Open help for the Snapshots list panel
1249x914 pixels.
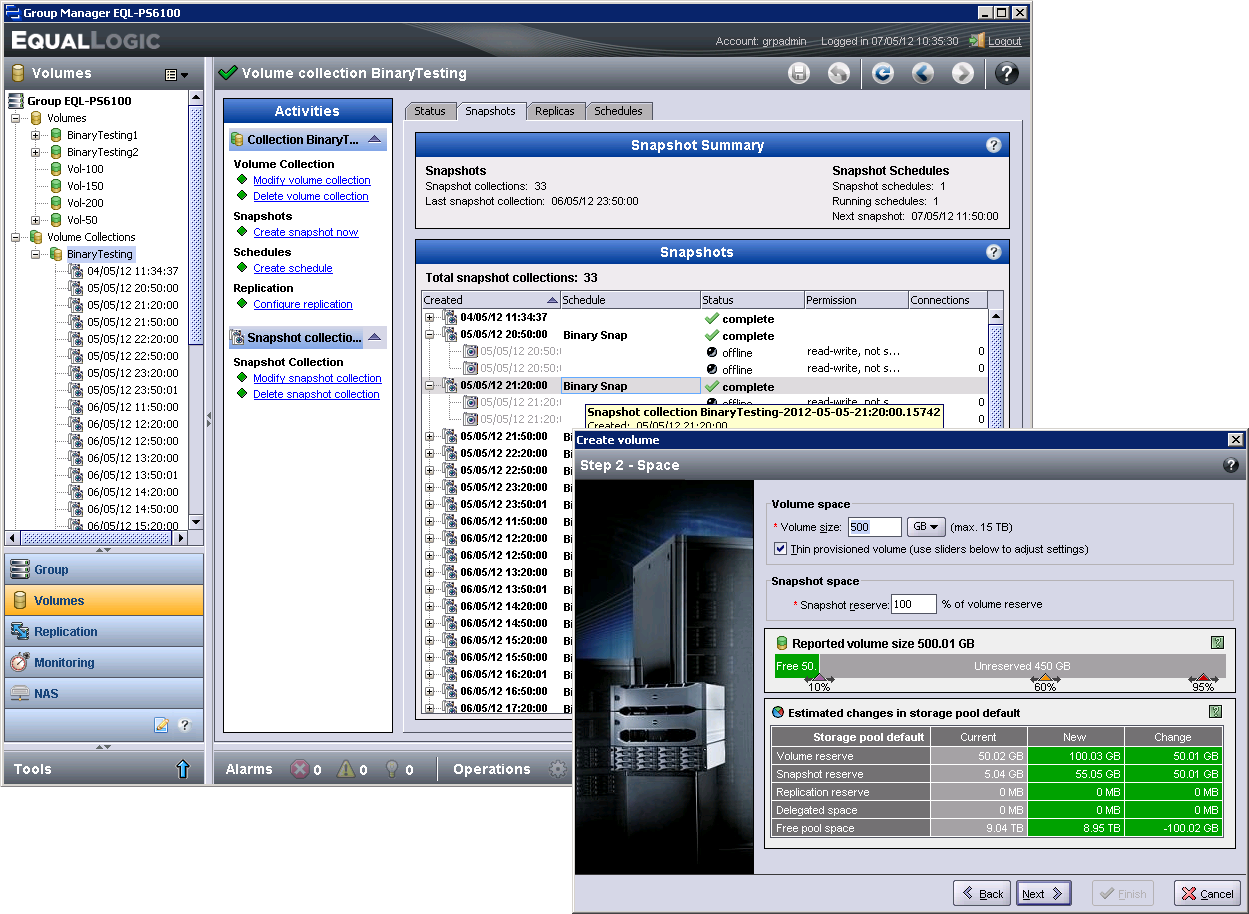click(993, 252)
